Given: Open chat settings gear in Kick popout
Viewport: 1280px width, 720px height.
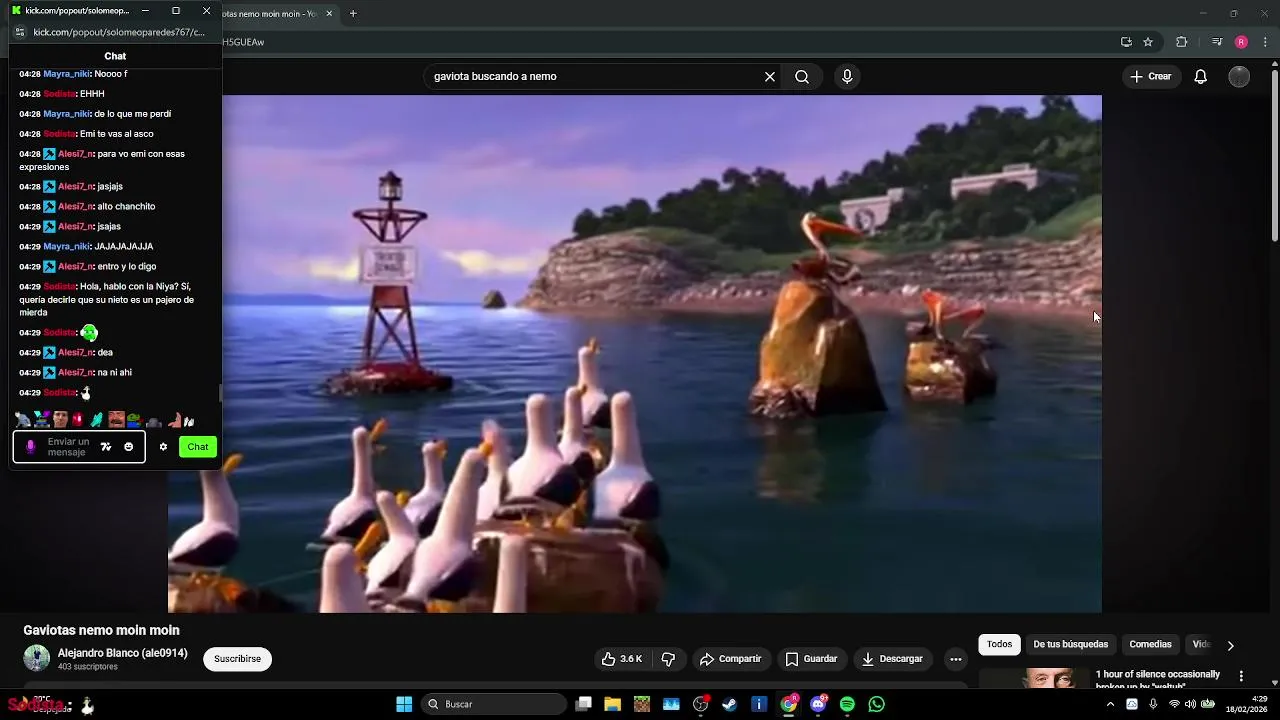Looking at the screenshot, I should 163,447.
